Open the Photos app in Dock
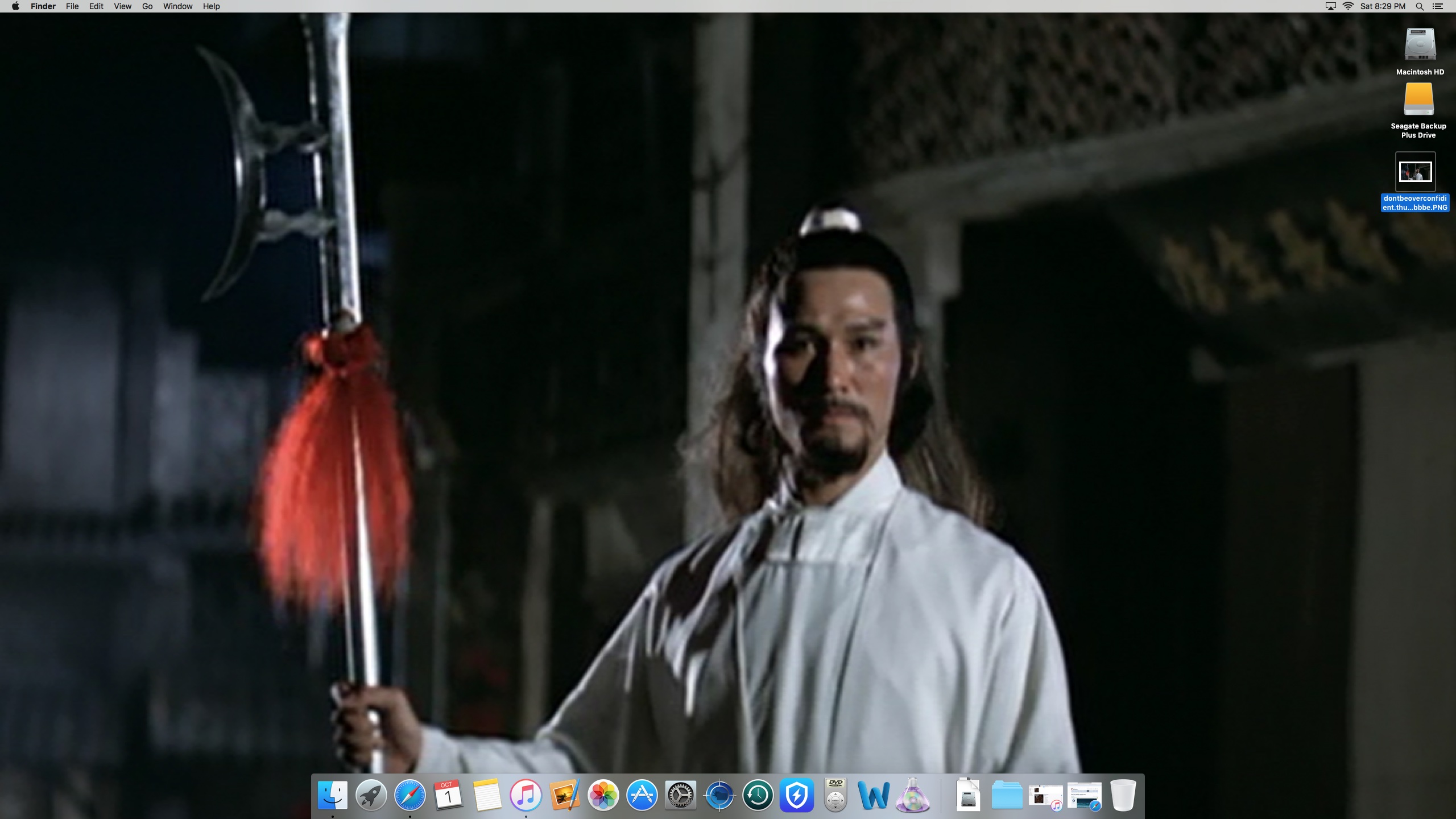 pos(603,795)
